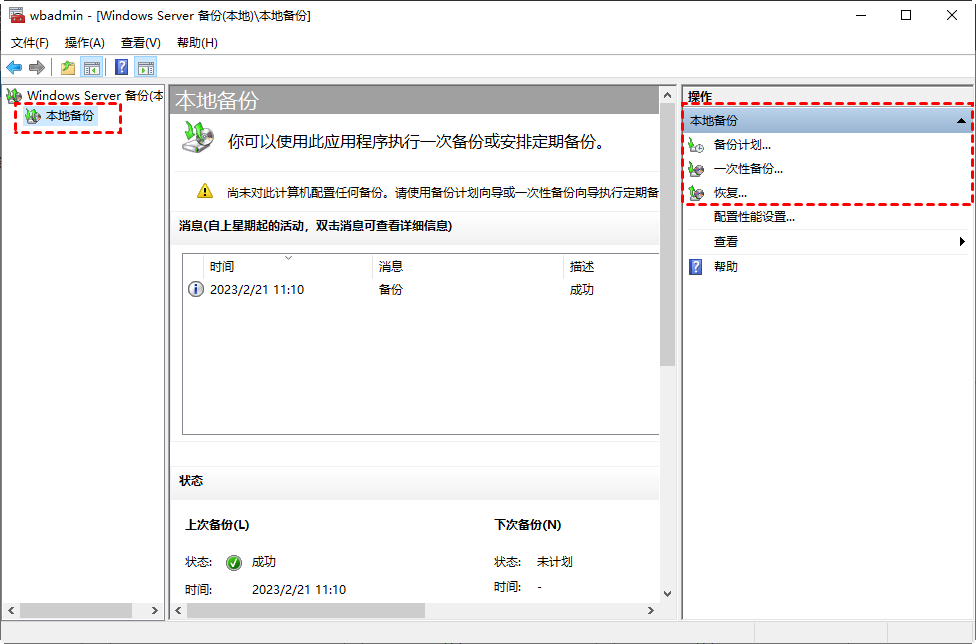Image resolution: width=976 pixels, height=644 pixels.
Task: Click the 一次性备份 icon in actions pane
Action: [x=696, y=169]
